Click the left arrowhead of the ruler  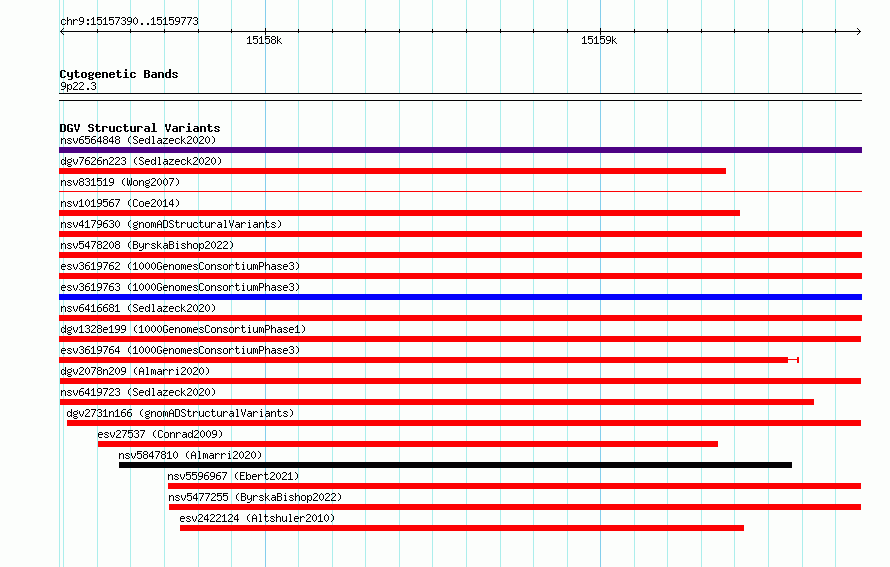[x=62, y=31]
